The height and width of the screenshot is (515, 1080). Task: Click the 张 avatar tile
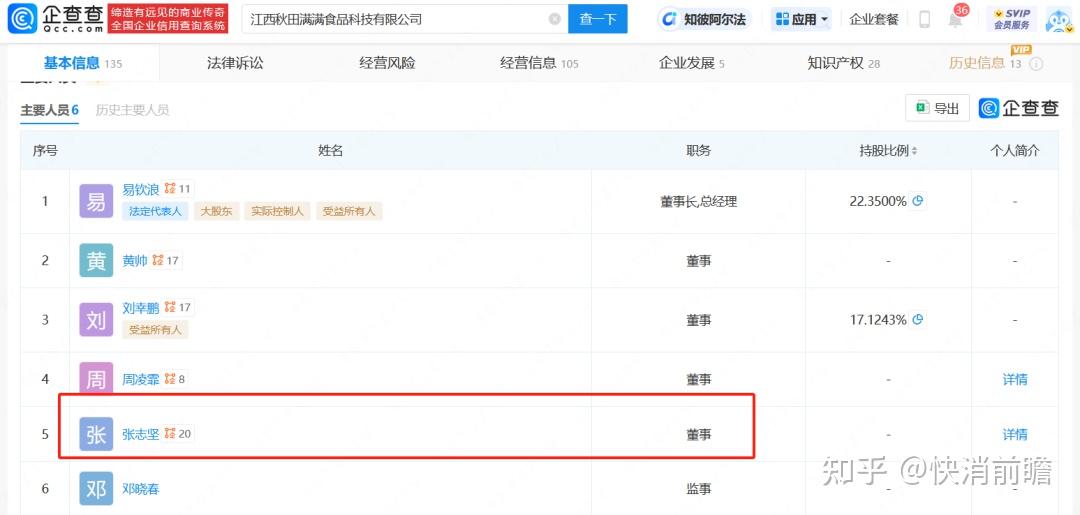[96, 434]
